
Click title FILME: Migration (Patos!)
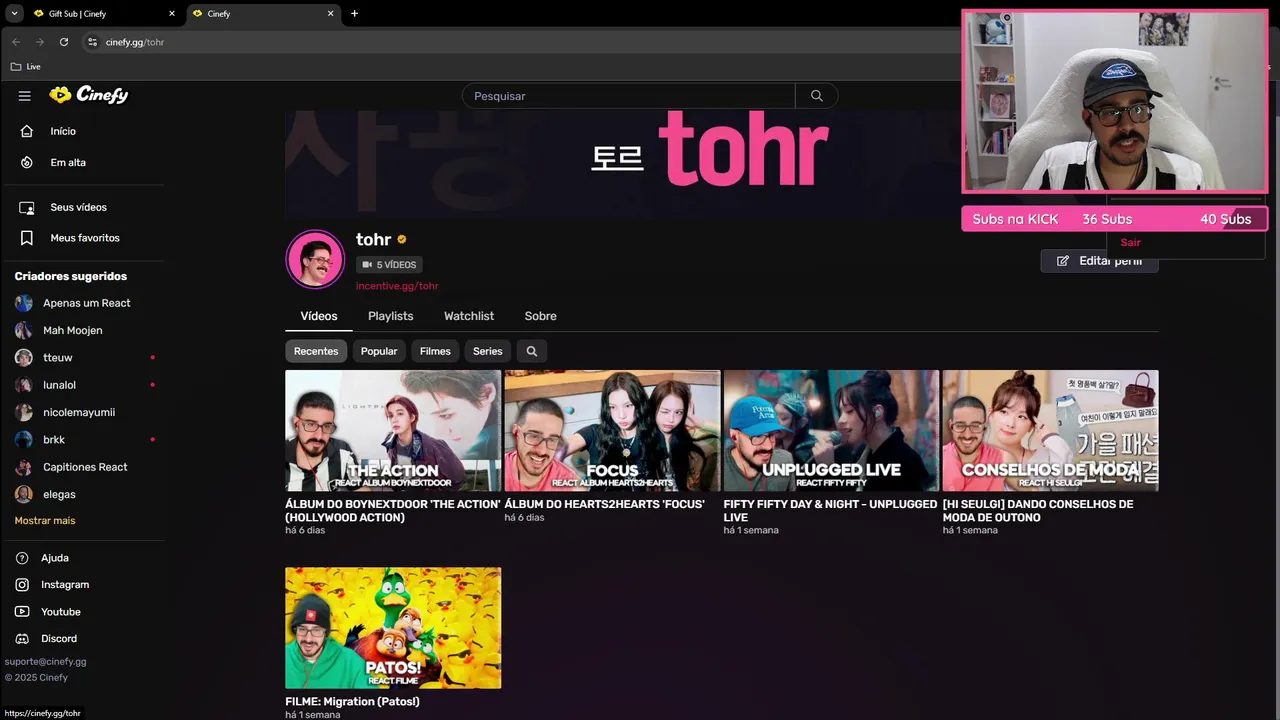[x=352, y=702]
